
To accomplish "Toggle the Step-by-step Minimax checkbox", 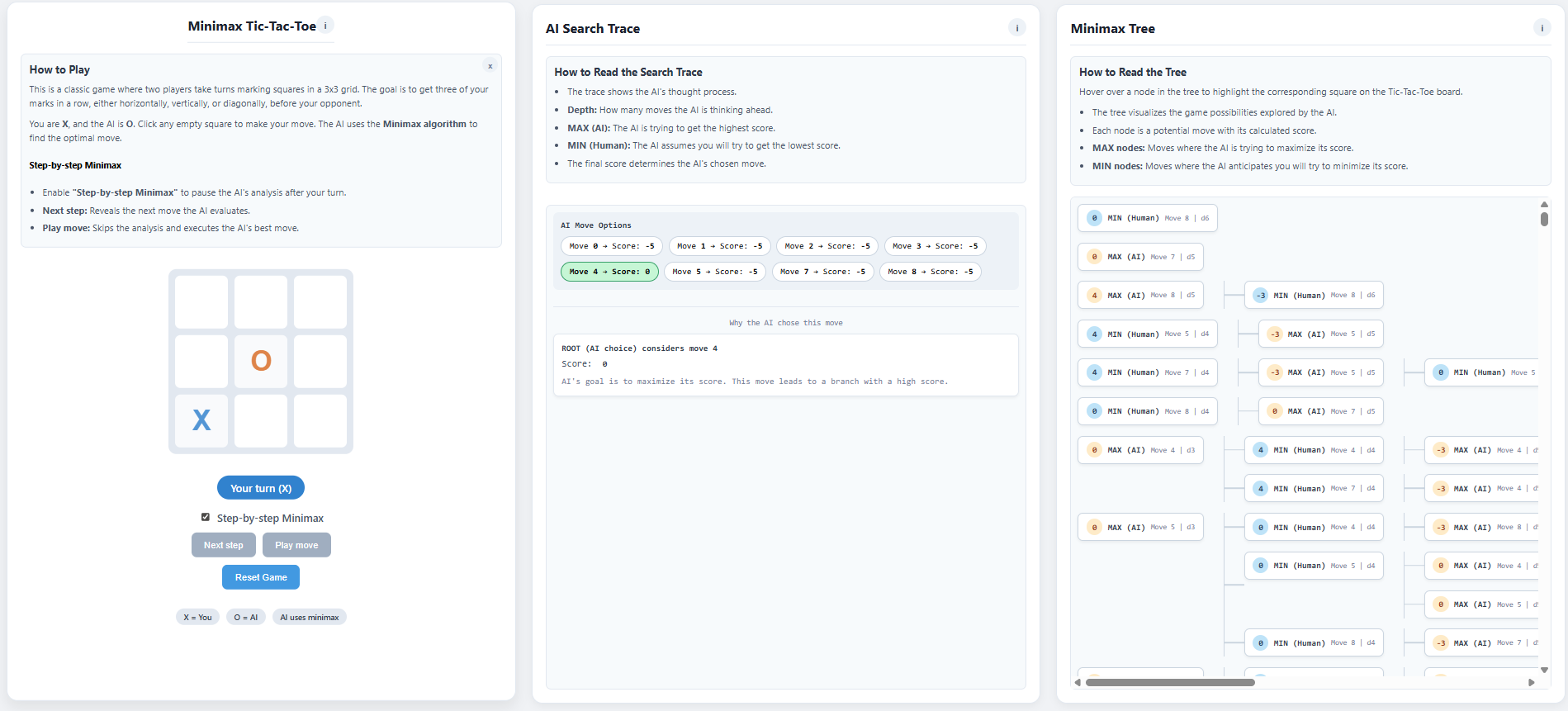I will [x=206, y=517].
